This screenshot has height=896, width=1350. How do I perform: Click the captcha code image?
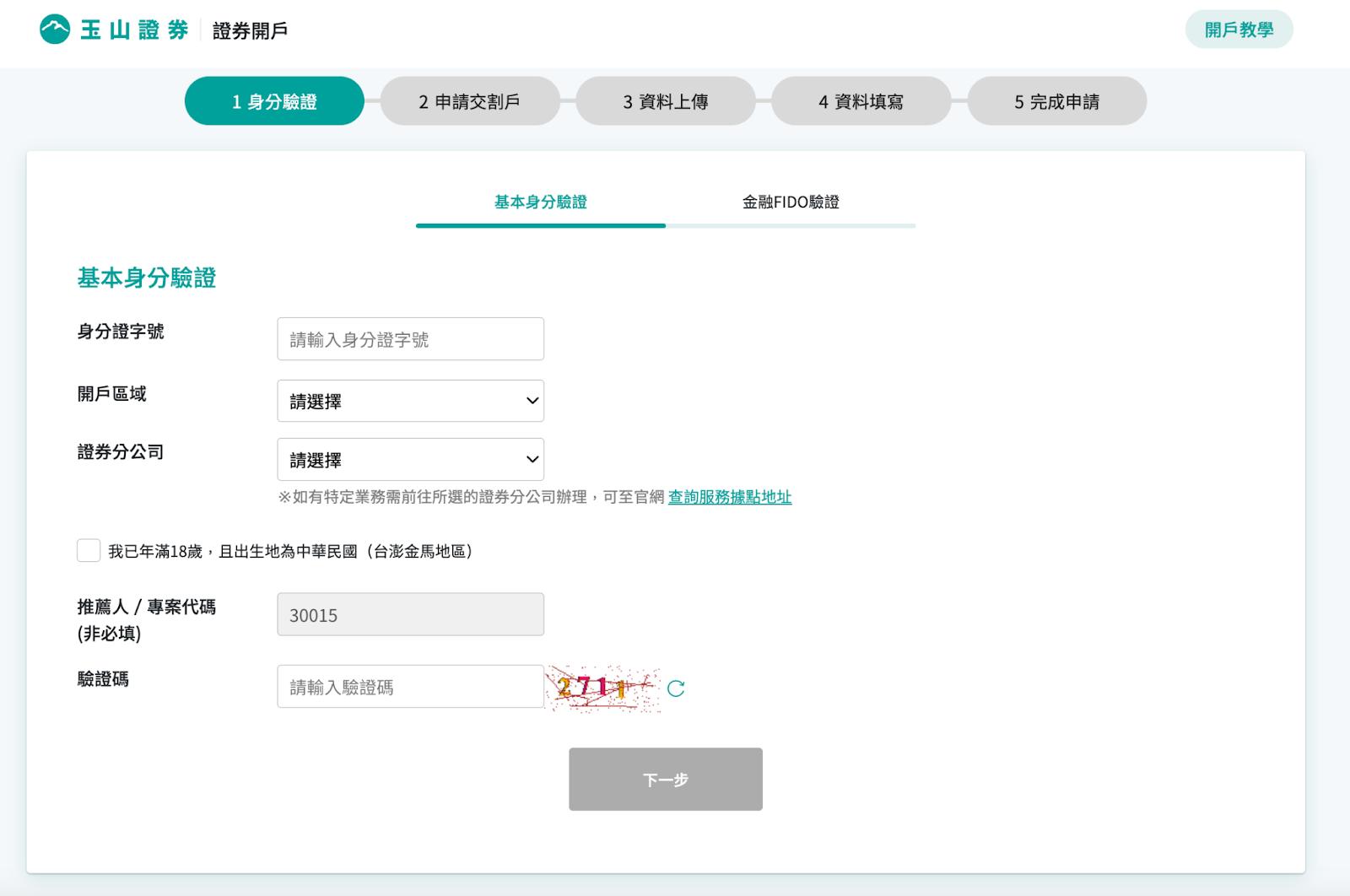pyautogui.click(x=602, y=688)
